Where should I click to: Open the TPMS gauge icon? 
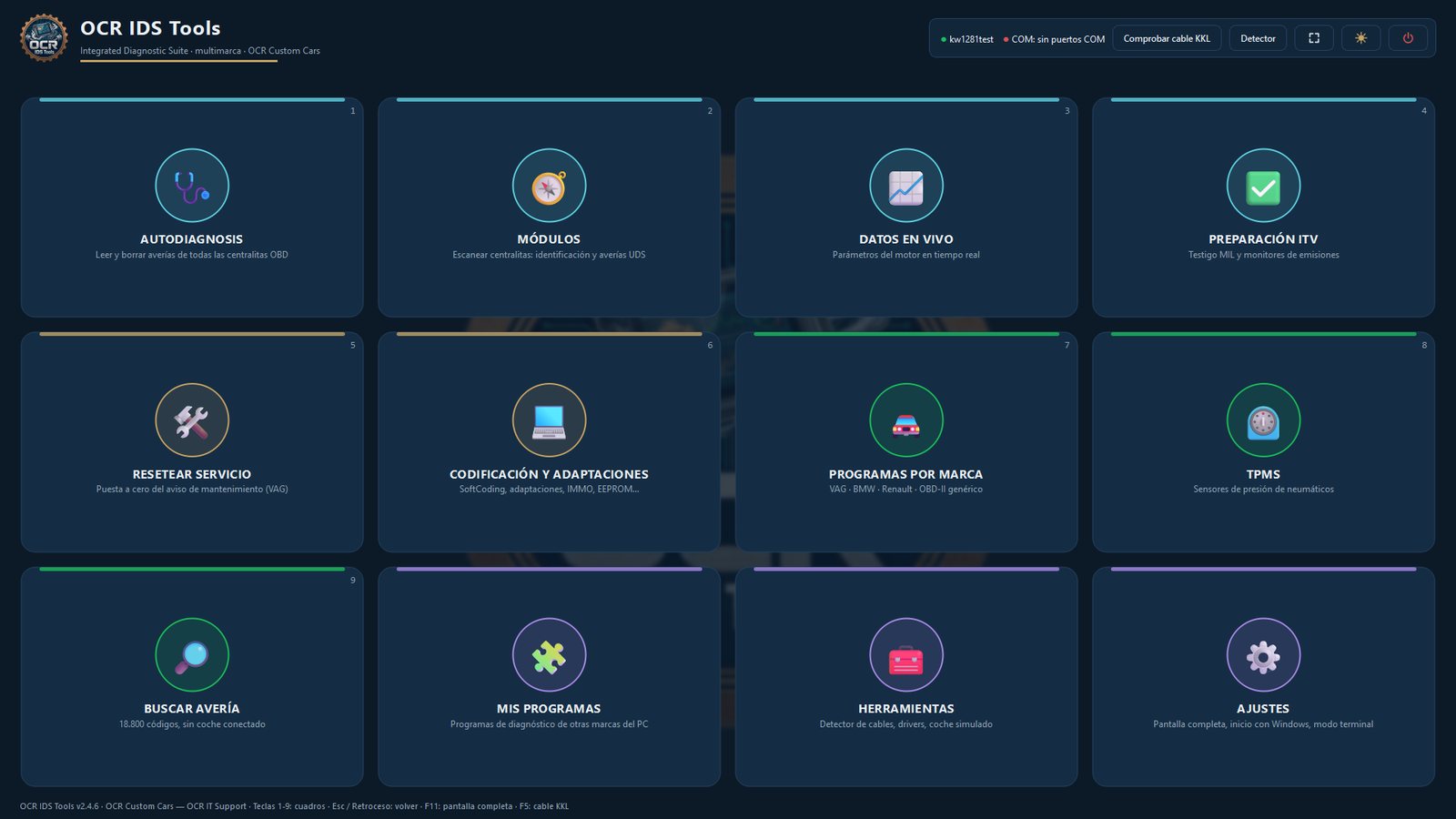[x=1263, y=420]
